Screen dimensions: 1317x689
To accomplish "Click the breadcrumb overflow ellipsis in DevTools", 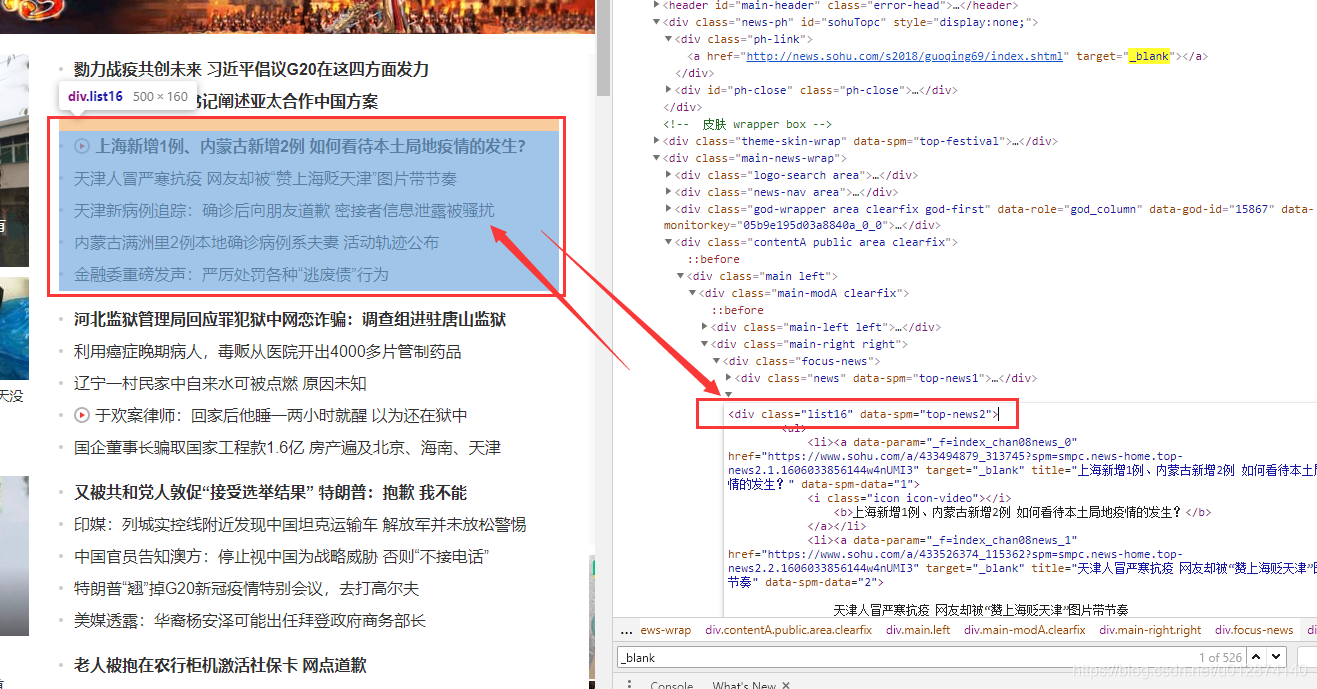I will pos(626,630).
